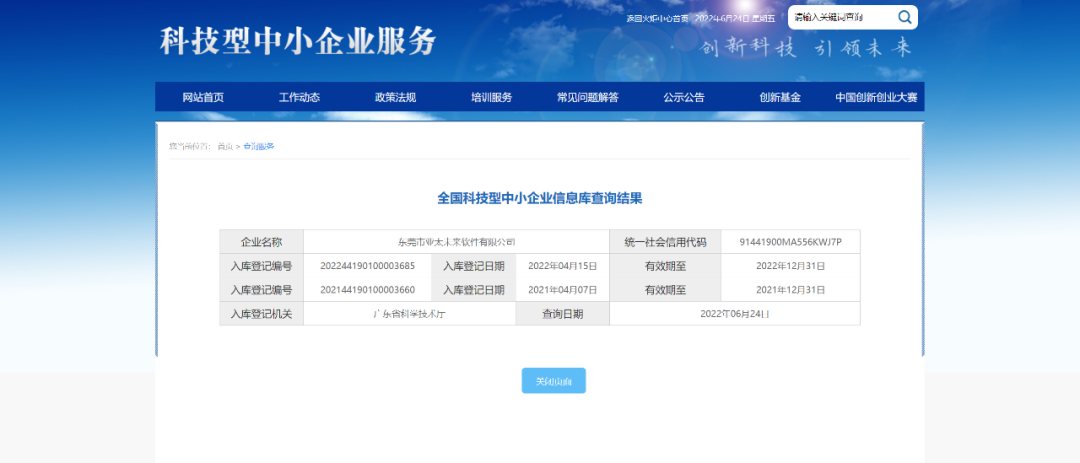Click the 科技型中小企业服务 site title
Image resolution: width=1080 pixels, height=463 pixels.
298,41
